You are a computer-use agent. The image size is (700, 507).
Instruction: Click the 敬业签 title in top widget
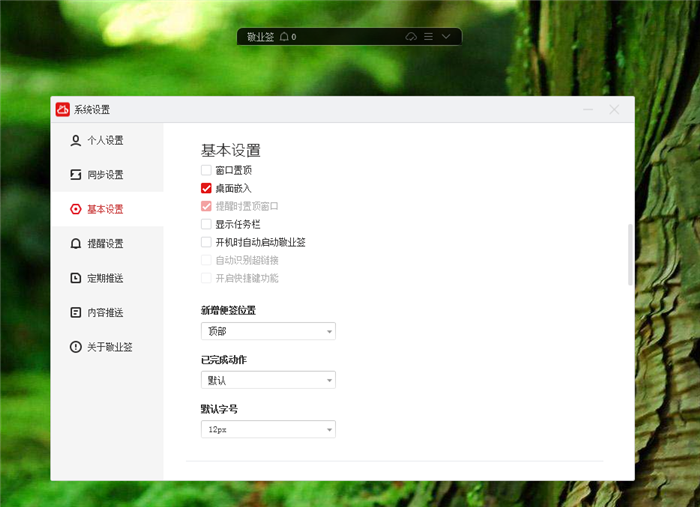(260, 37)
